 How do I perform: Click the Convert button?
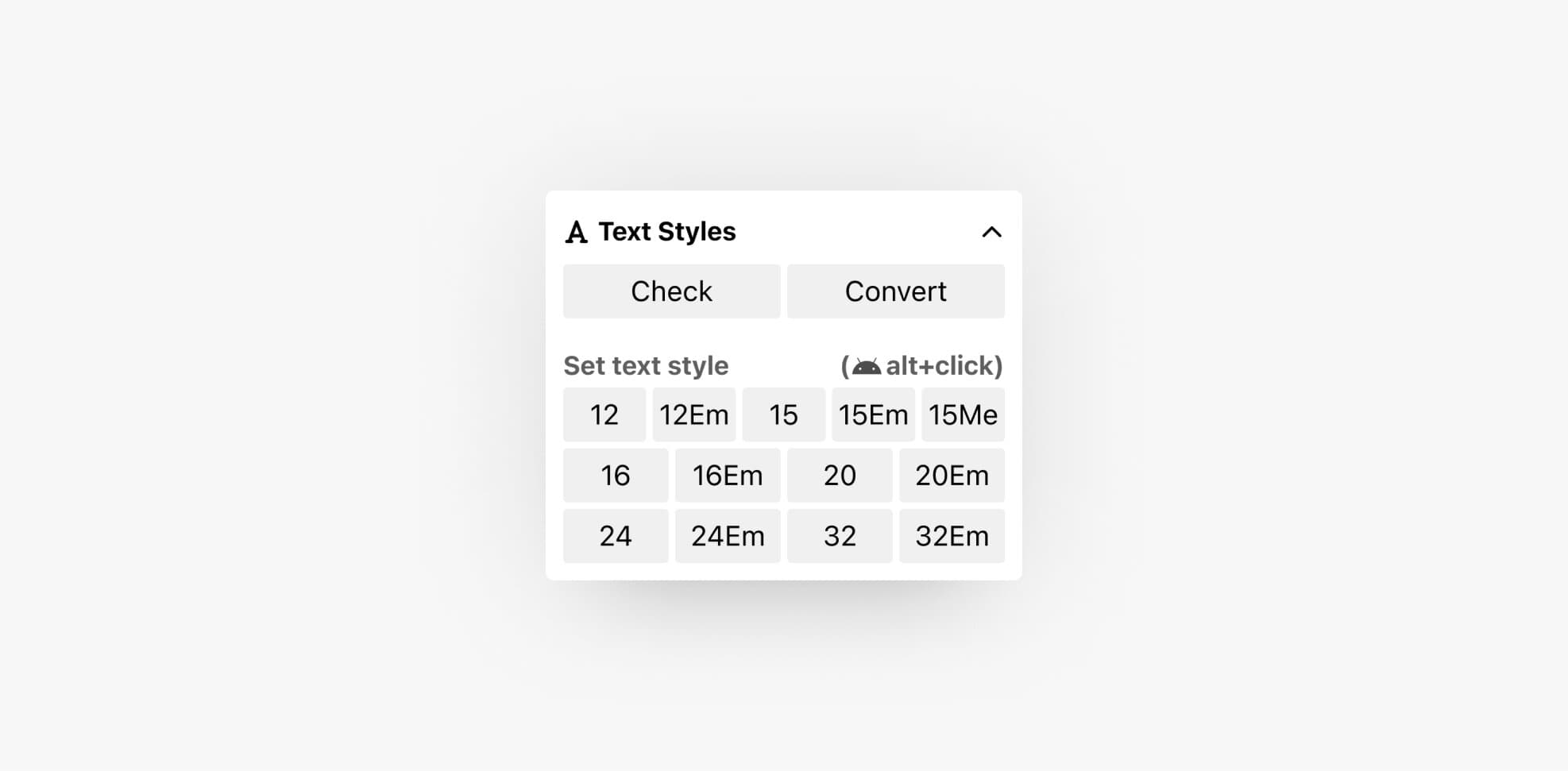[x=895, y=291]
